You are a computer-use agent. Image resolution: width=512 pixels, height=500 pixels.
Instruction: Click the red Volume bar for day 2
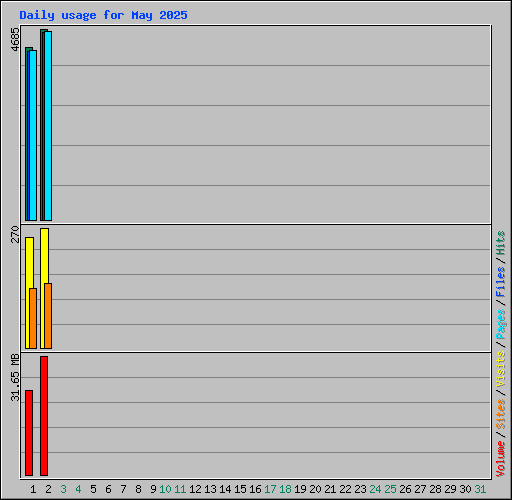pyautogui.click(x=44, y=416)
